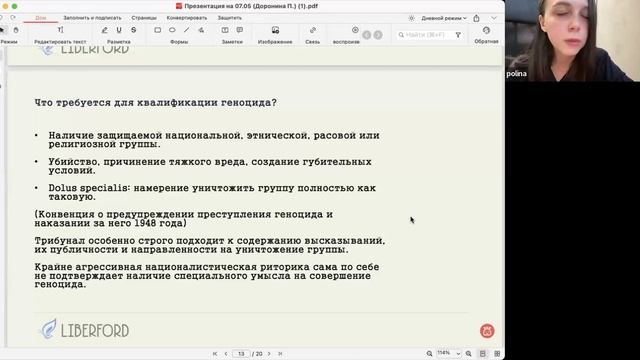
Task: Open the Protect tab
Action: [230, 18]
